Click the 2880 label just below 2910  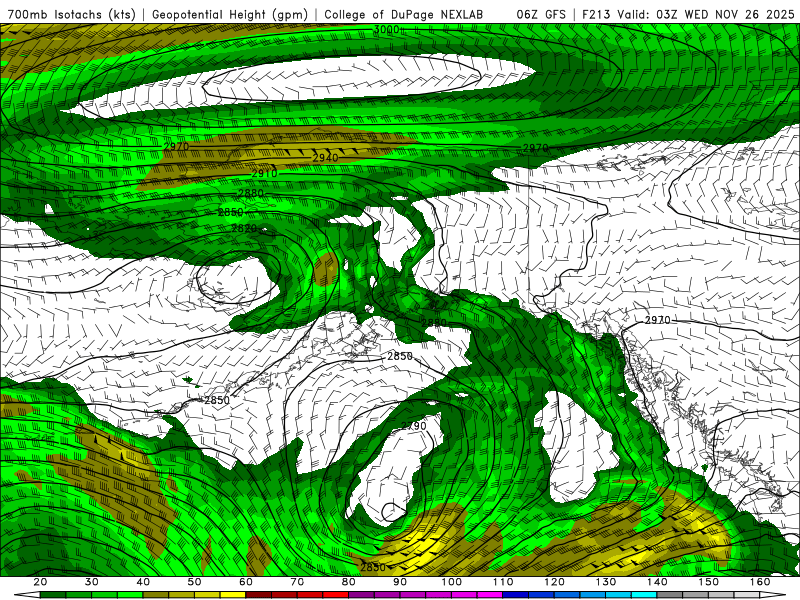click(x=251, y=193)
